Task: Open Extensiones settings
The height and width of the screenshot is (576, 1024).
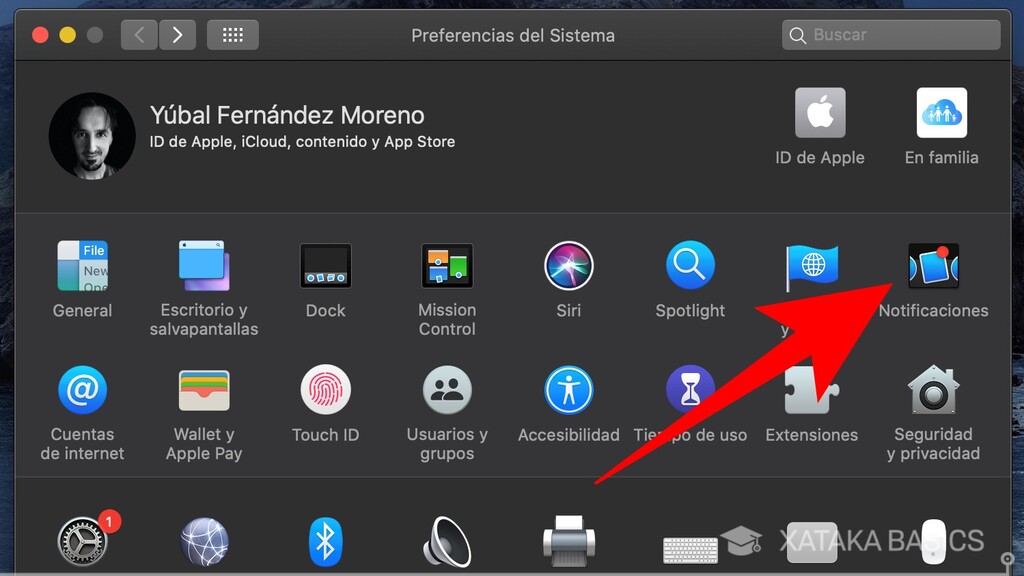Action: point(811,391)
